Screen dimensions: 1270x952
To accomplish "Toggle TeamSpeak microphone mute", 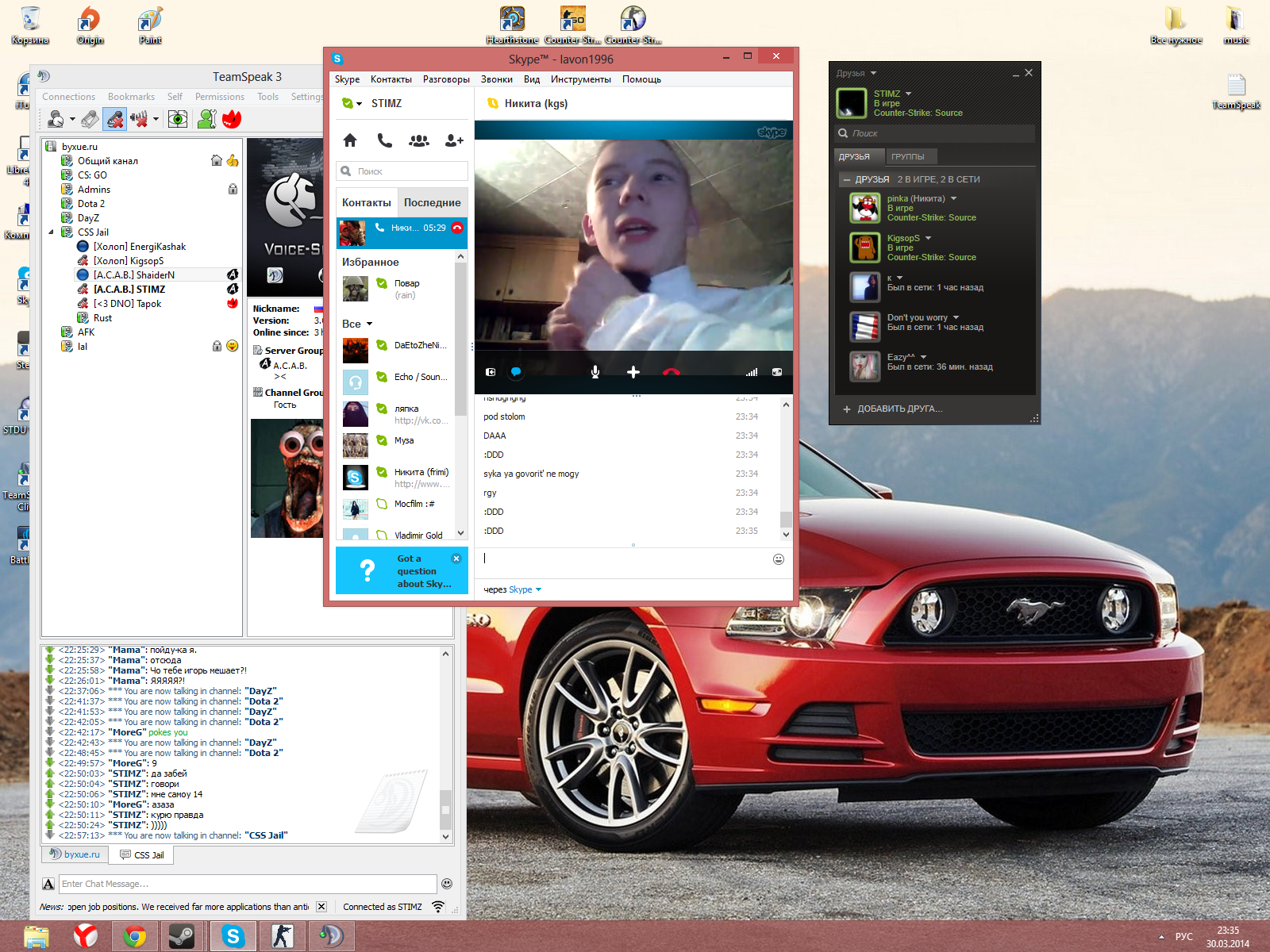I will pyautogui.click(x=115, y=119).
